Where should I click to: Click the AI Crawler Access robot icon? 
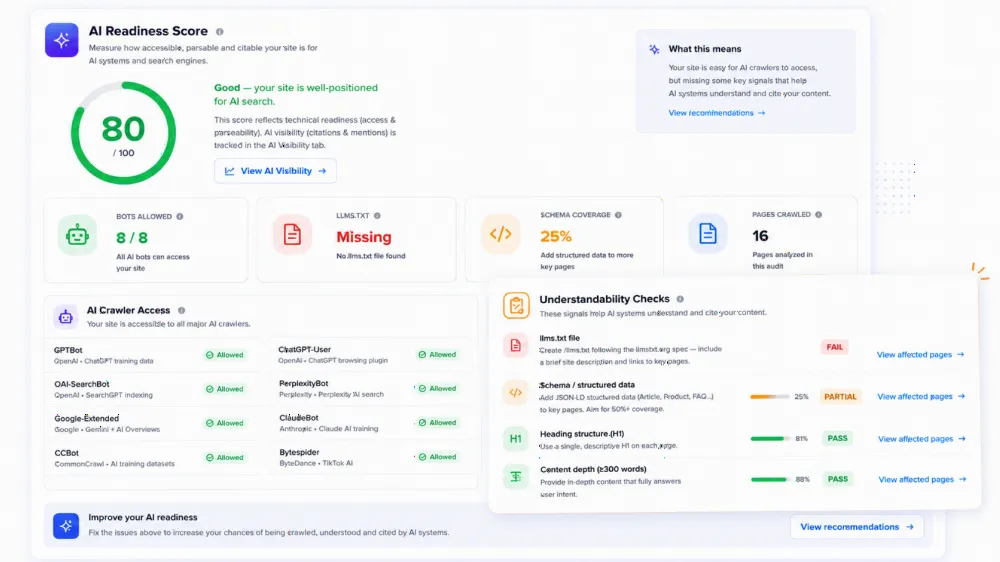pyautogui.click(x=66, y=316)
